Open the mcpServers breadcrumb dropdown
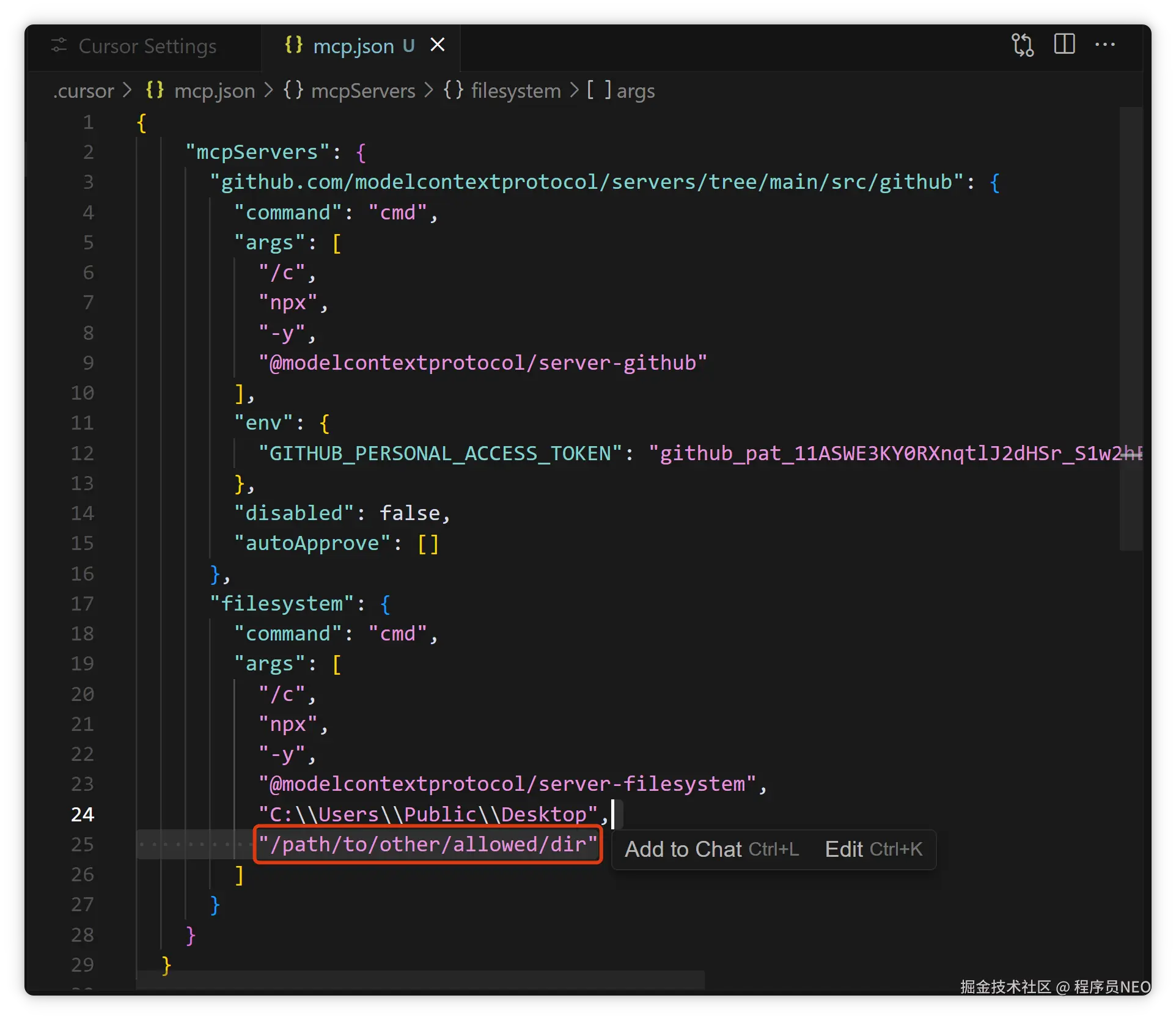 pyautogui.click(x=363, y=91)
